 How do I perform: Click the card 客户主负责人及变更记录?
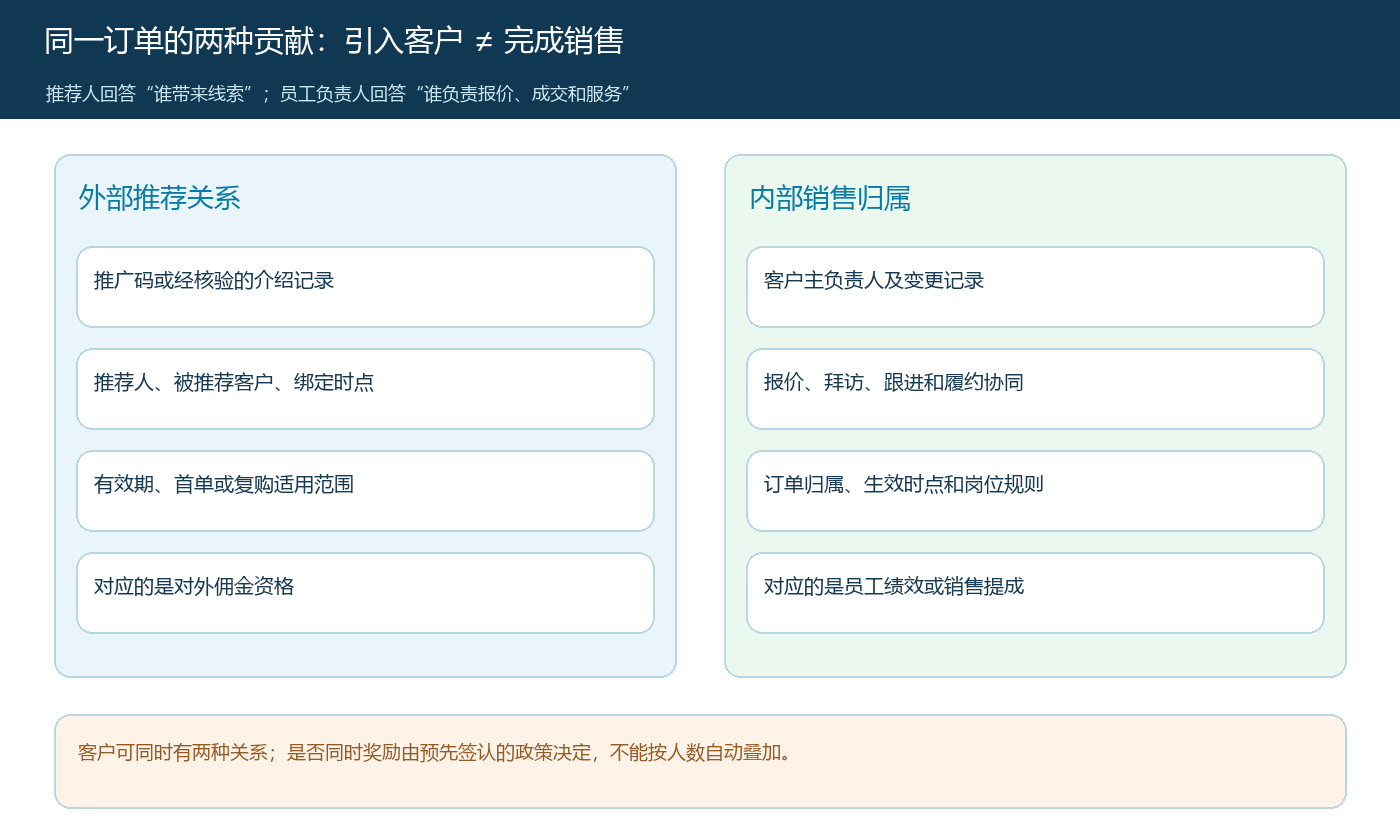(1035, 287)
